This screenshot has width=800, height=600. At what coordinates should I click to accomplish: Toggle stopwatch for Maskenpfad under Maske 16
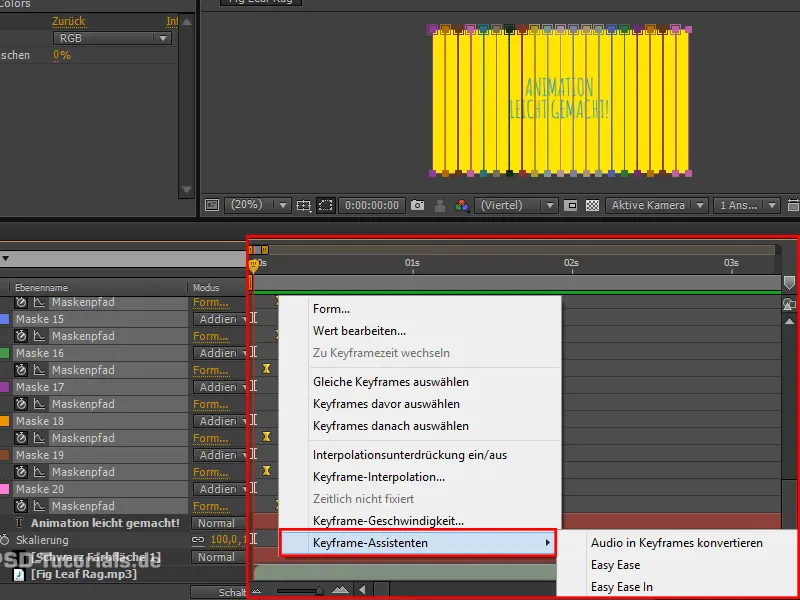(x=21, y=370)
